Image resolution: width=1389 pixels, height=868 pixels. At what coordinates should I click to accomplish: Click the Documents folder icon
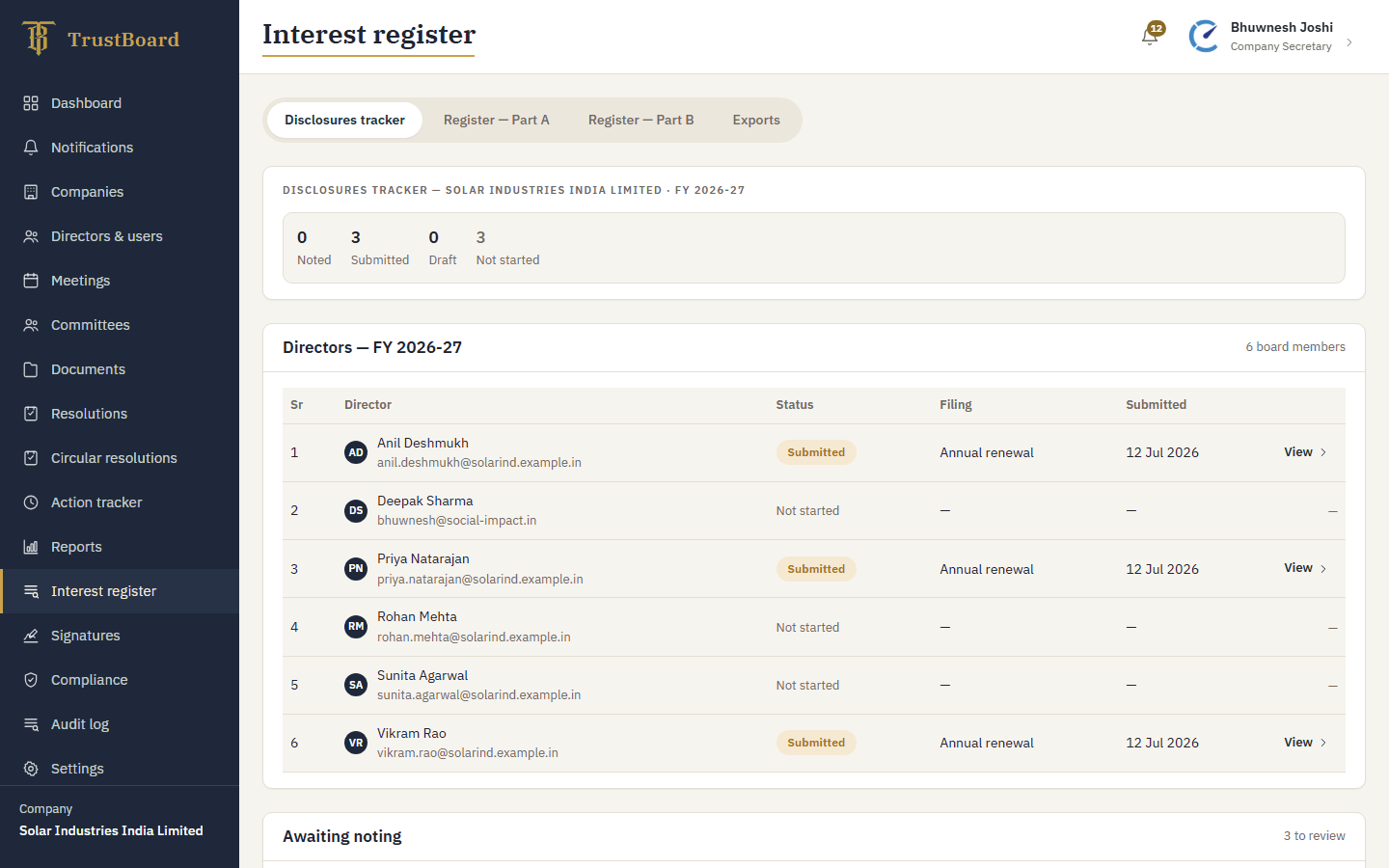pyautogui.click(x=31, y=369)
